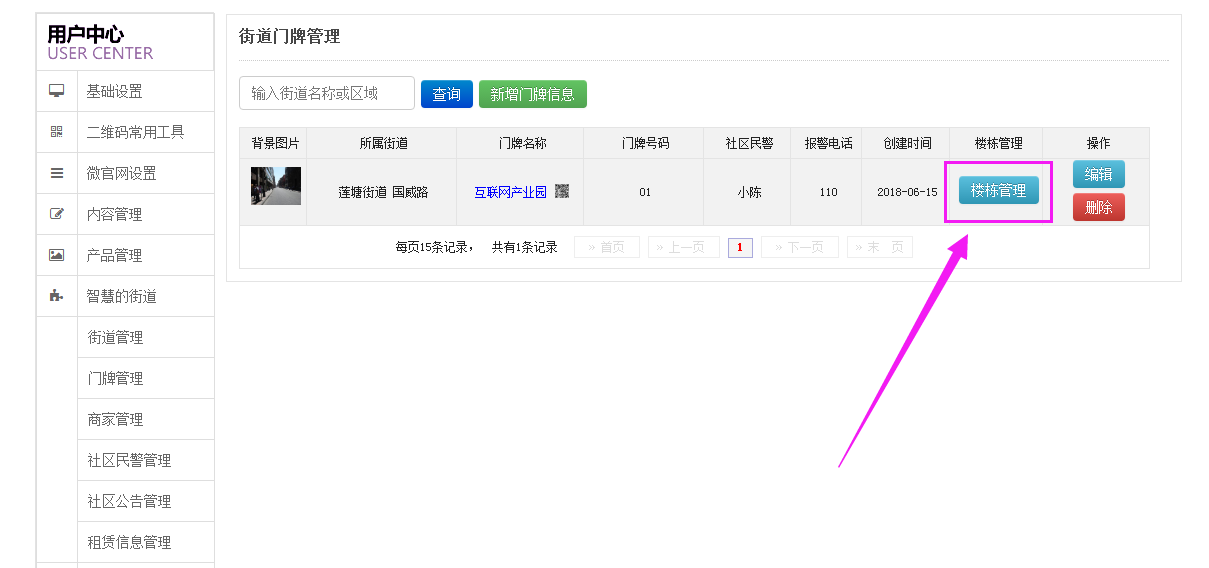Click the alarm phone 110 cell
Image resolution: width=1209 pixels, height=568 pixels.
pyautogui.click(x=828, y=192)
